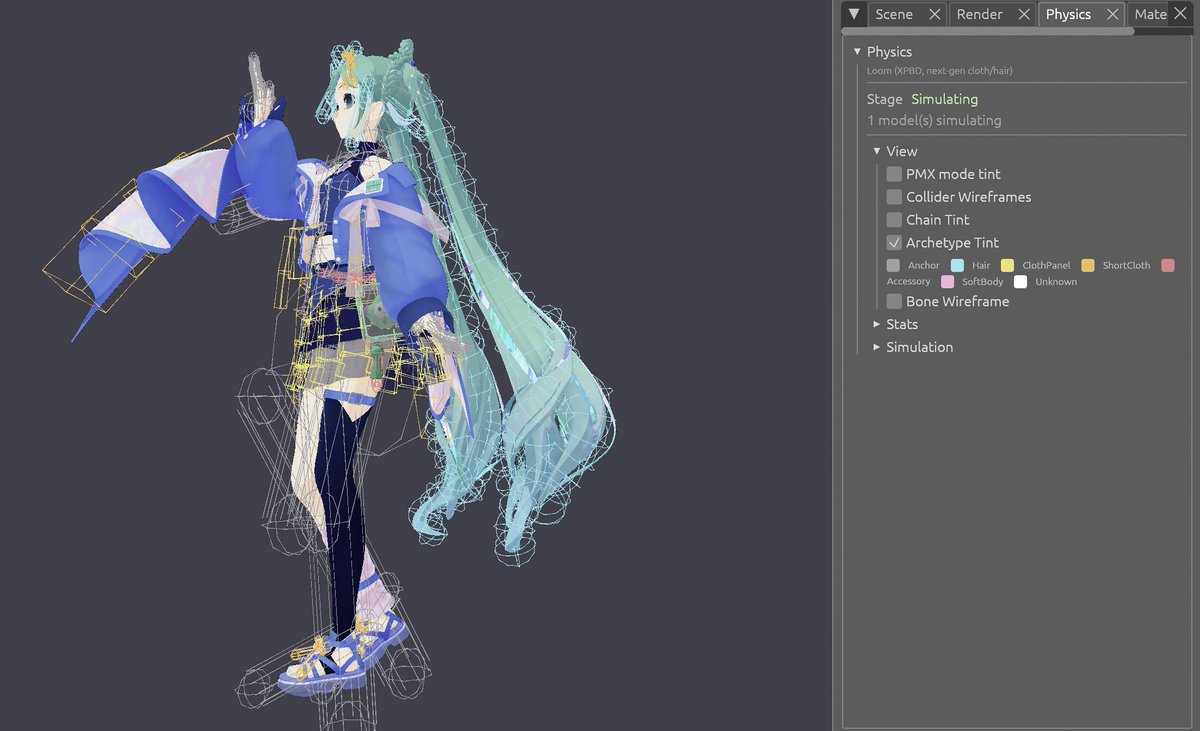
Task: Click the '1 model(s) simulating' status text
Action: tap(934, 120)
